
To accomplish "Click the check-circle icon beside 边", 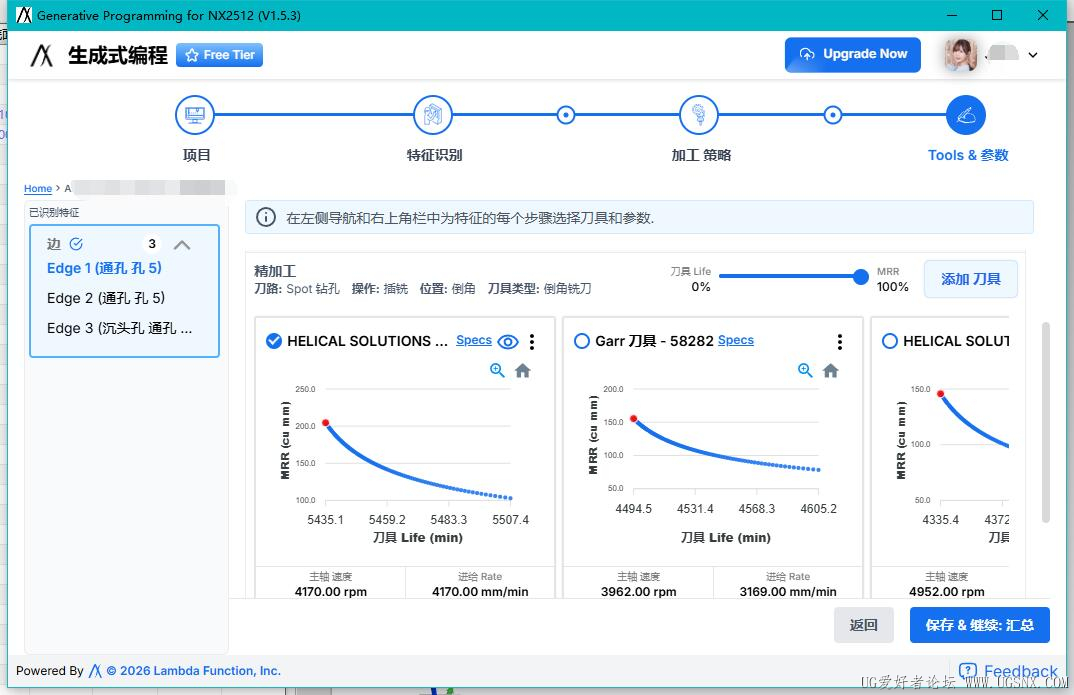I will 76,244.
